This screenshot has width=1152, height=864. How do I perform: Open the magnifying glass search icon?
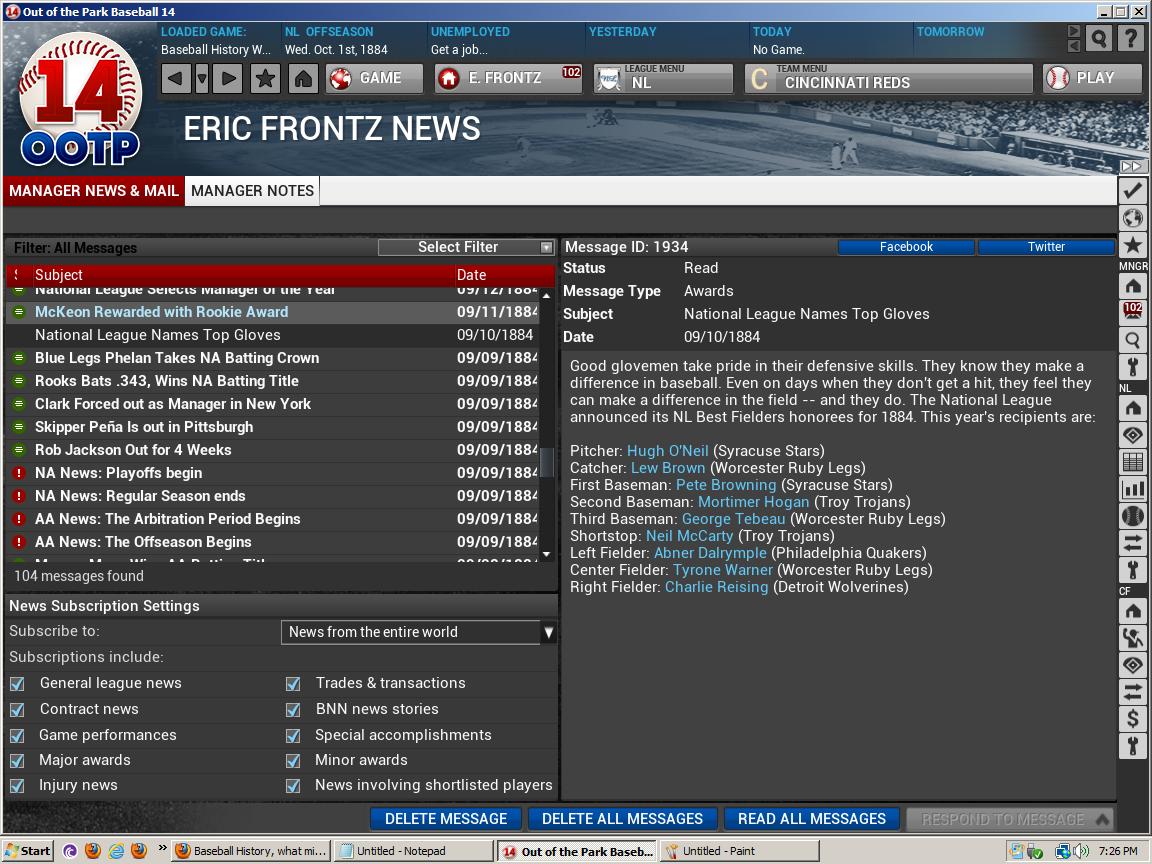[1099, 39]
